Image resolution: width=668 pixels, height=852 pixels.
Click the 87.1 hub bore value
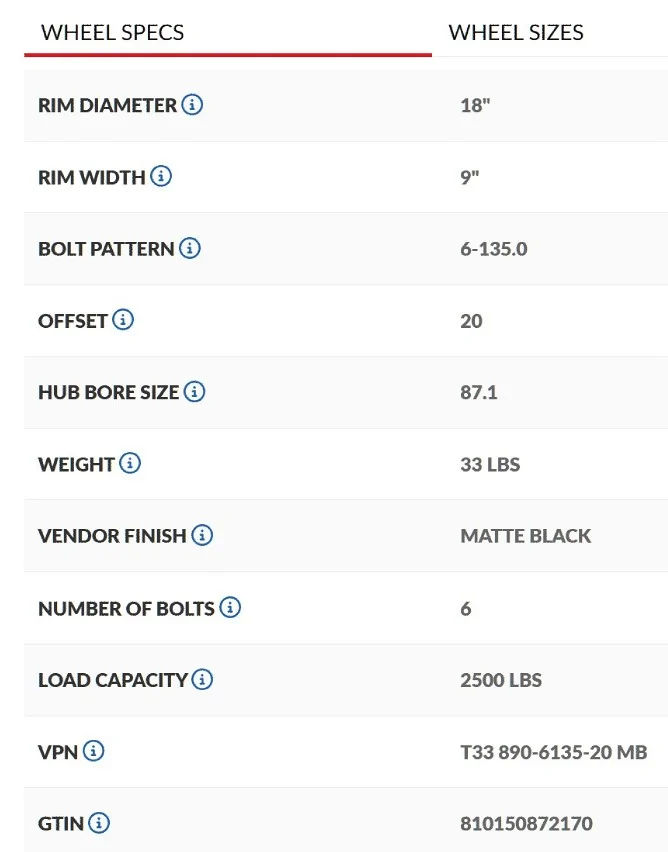(479, 392)
